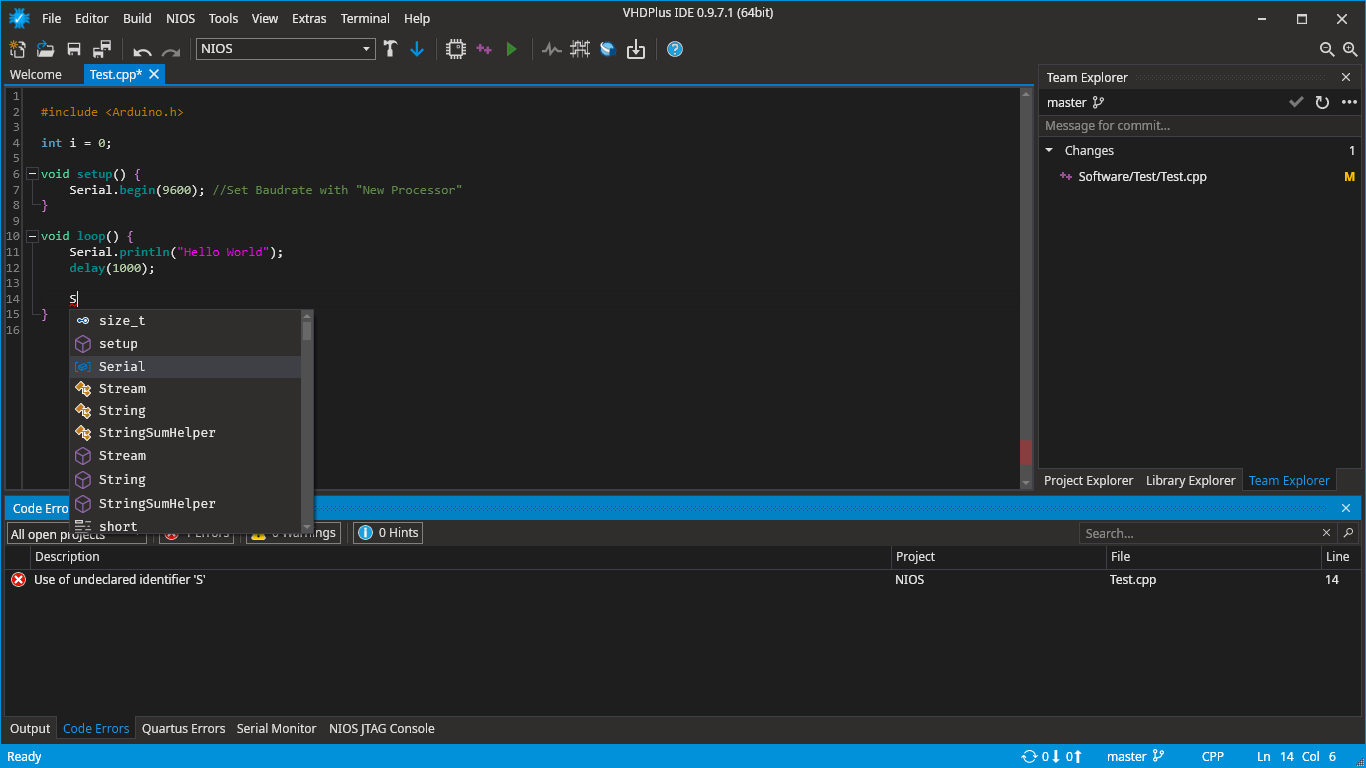Open the Editor menu
Screen dimensions: 1366x768
point(92,18)
